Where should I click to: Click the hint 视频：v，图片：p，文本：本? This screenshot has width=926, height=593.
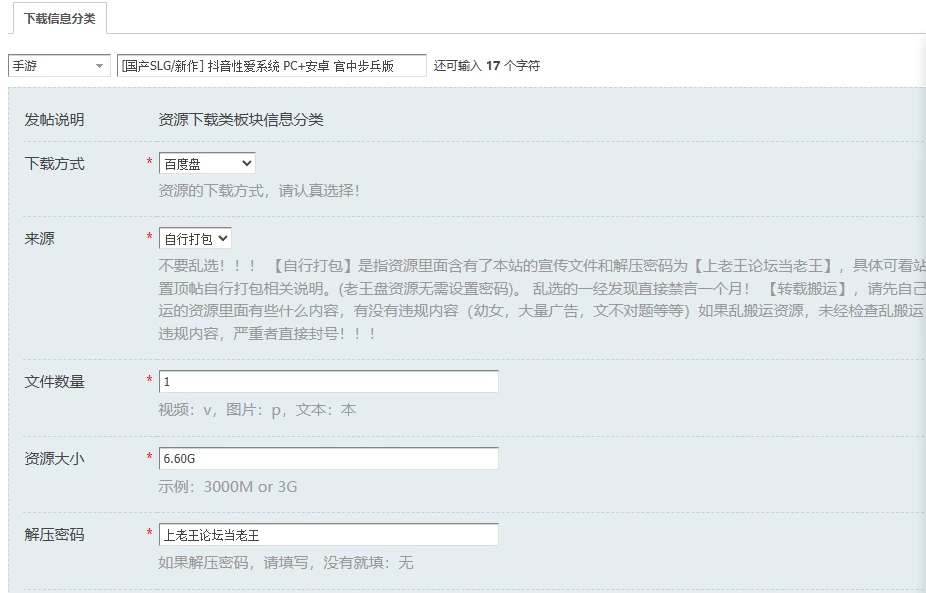[x=257, y=409]
